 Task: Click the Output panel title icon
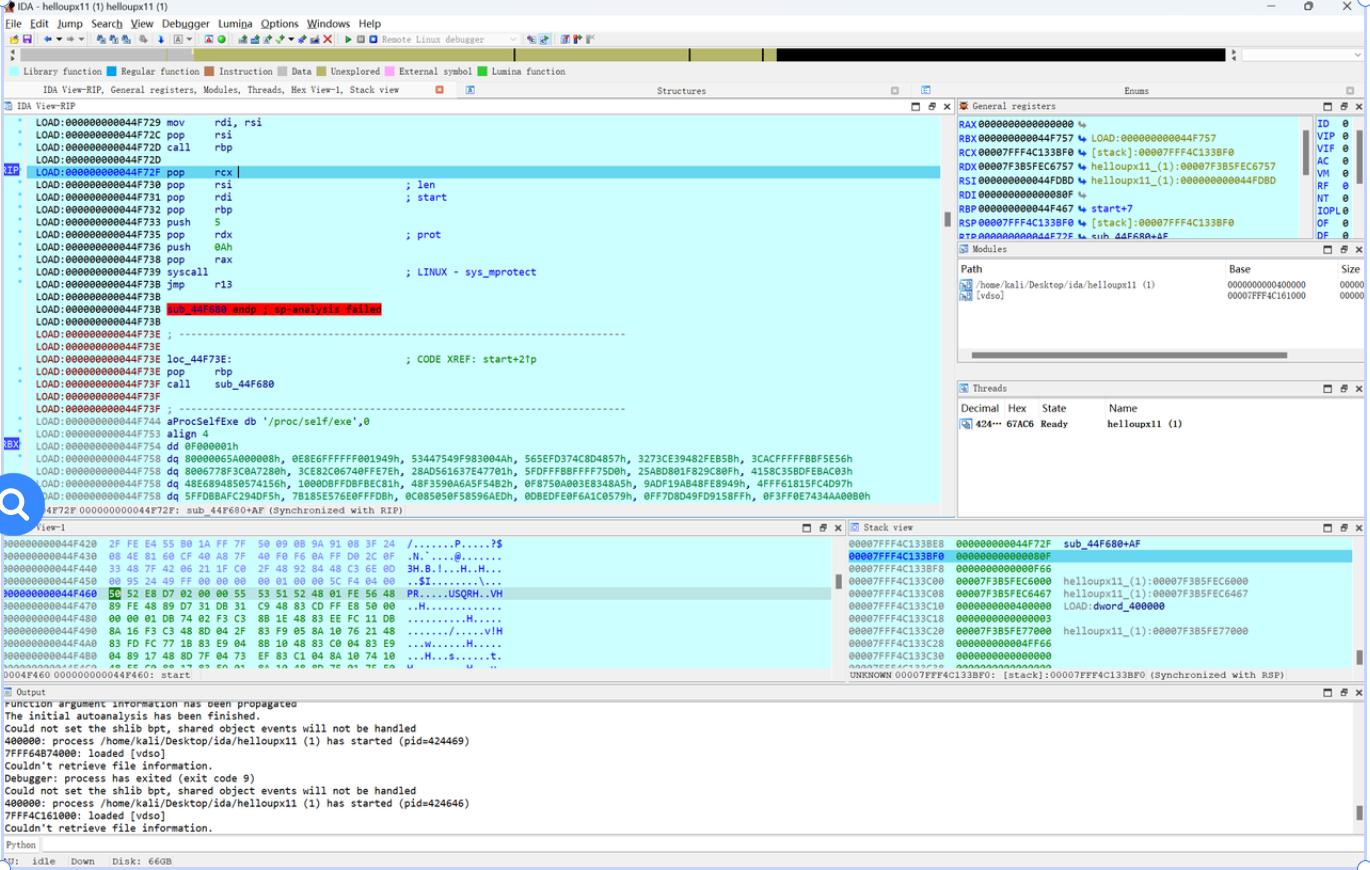[x=9, y=692]
